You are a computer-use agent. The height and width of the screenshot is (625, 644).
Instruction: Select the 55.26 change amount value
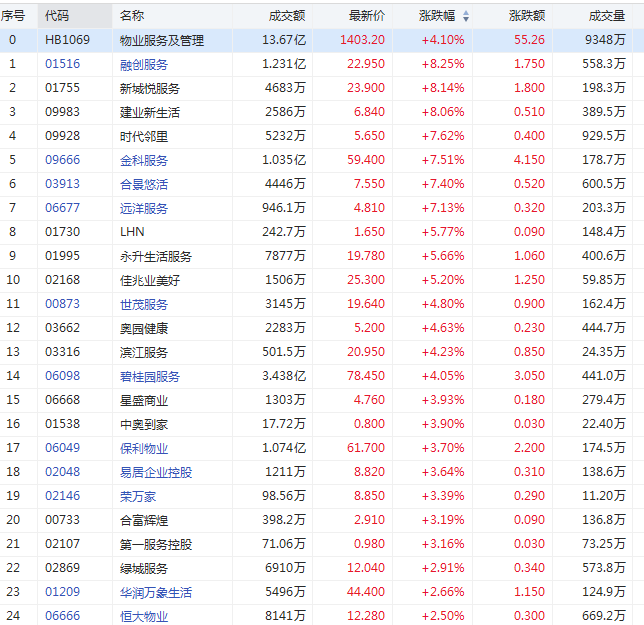pos(529,40)
